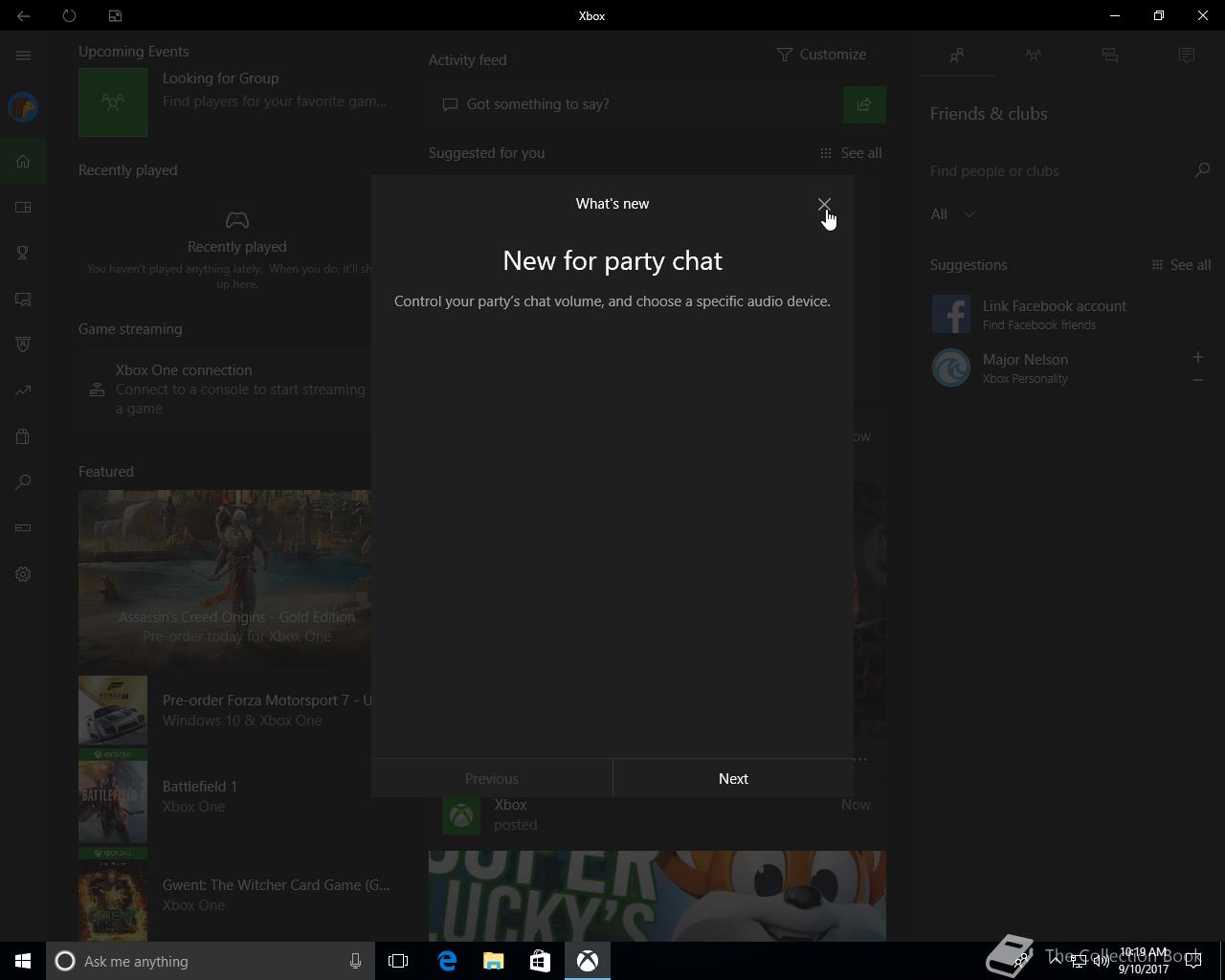
Task: Go to Next in What's new dialog
Action: [x=733, y=778]
